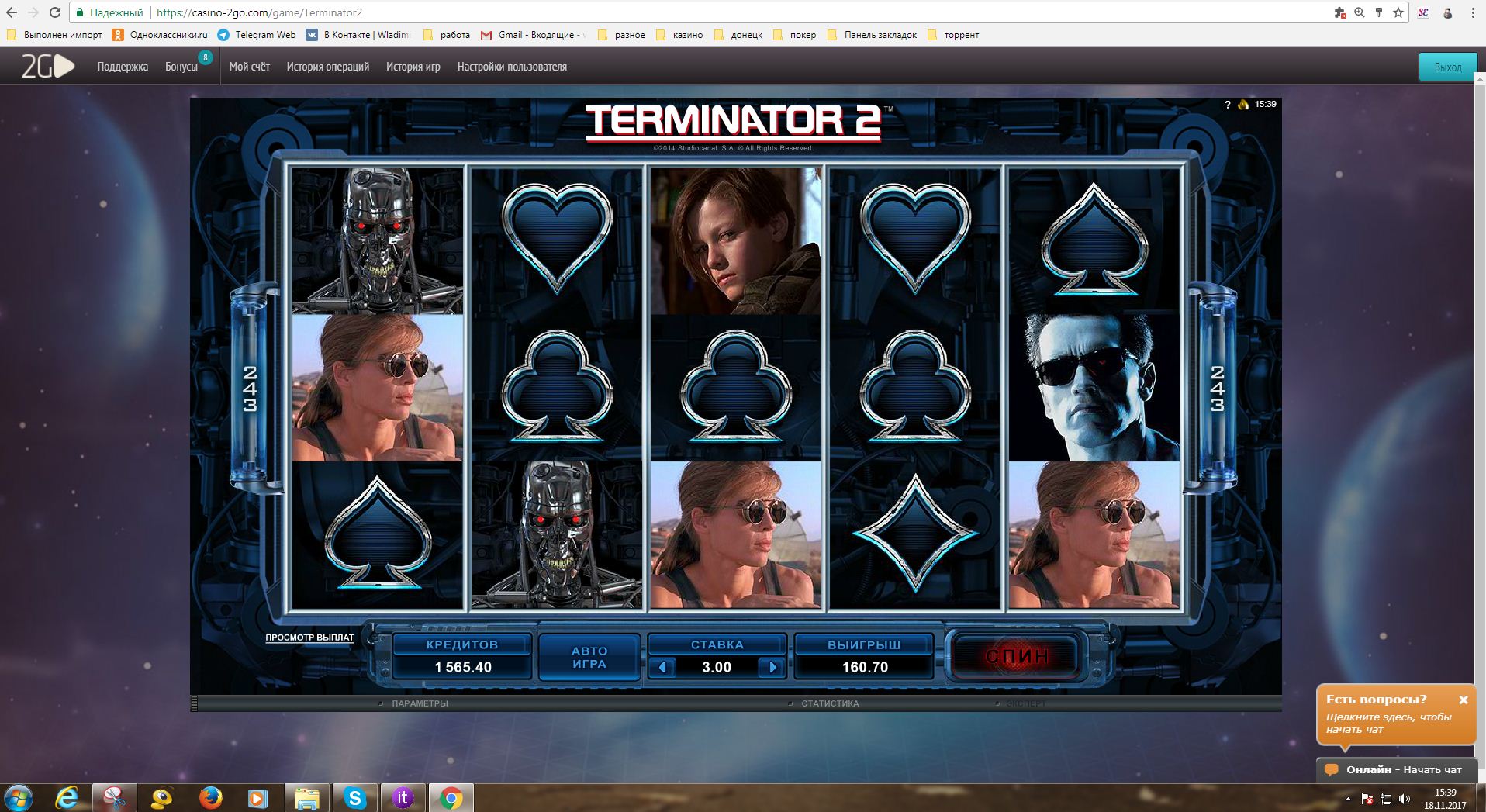
Task: Open File Explorer from the taskbar
Action: click(x=306, y=798)
